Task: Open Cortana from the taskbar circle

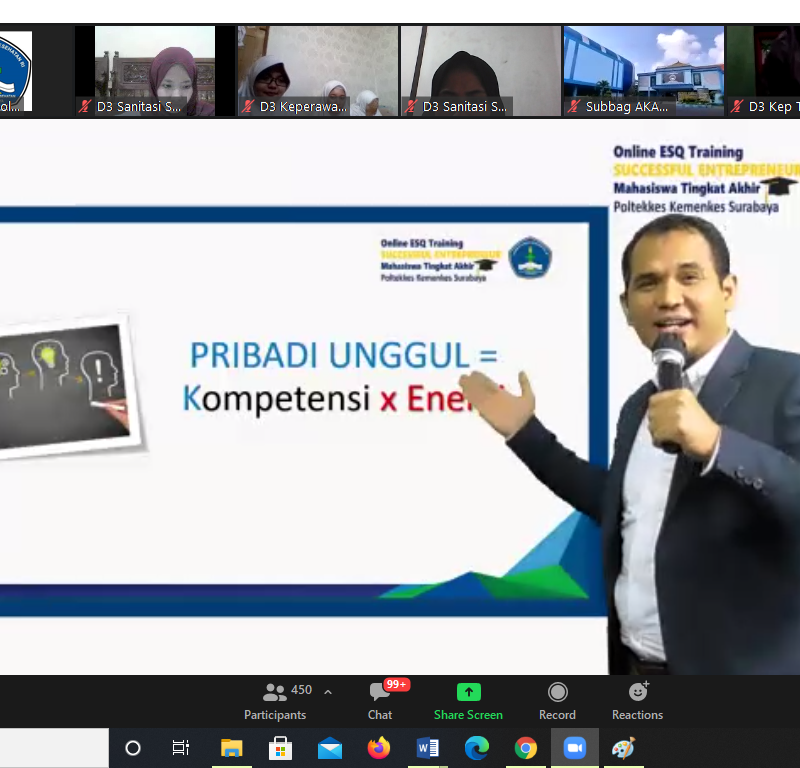Action: tap(133, 748)
